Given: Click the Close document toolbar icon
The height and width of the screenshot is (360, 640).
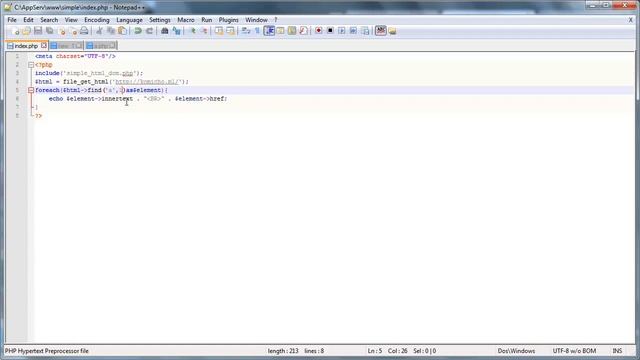Looking at the screenshot, I should click(x=62, y=31).
